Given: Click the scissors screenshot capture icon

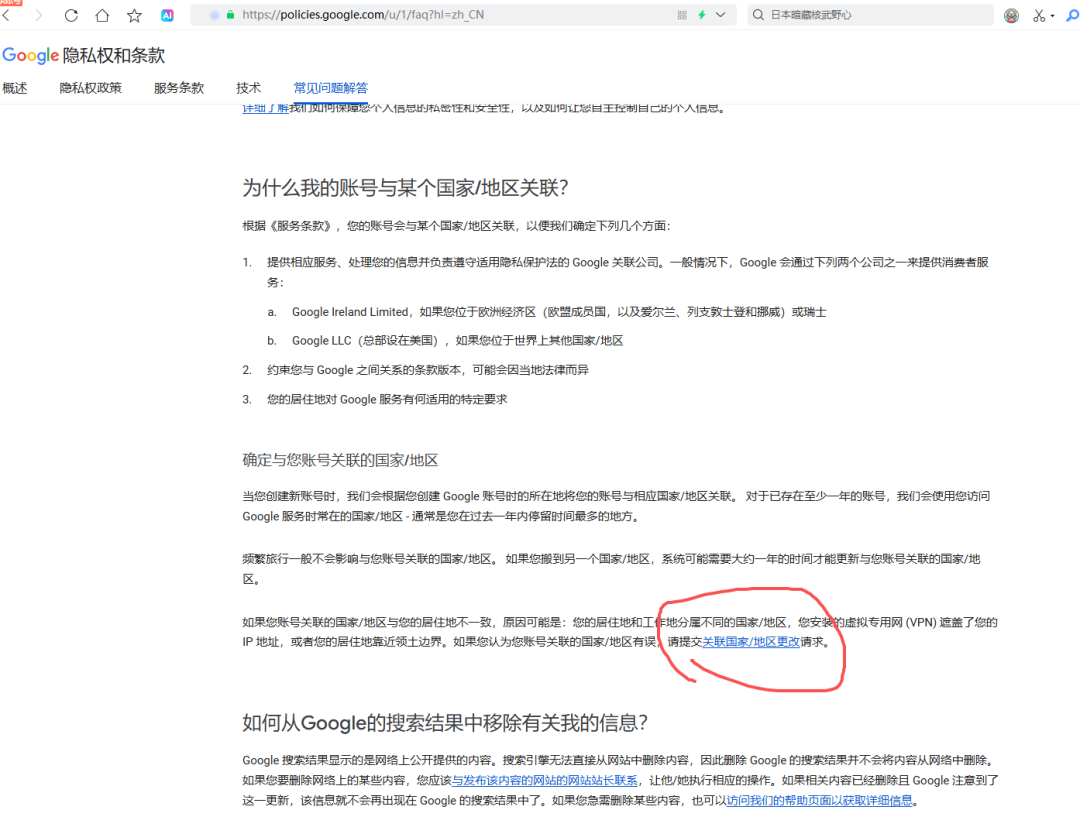Looking at the screenshot, I should tap(1038, 16).
